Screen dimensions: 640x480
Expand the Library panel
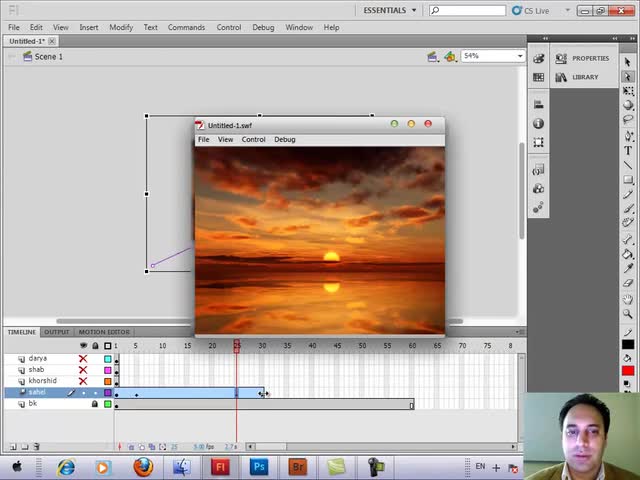(577, 77)
